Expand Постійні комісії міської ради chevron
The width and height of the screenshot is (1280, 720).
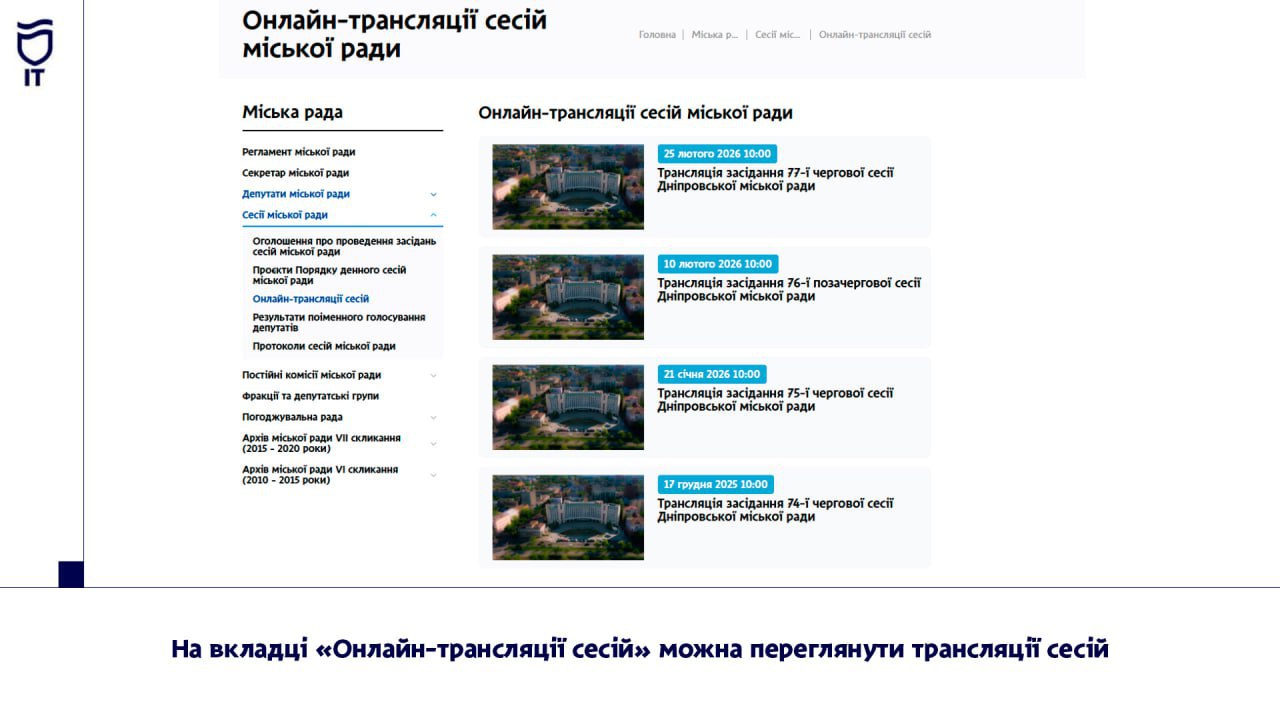[433, 375]
